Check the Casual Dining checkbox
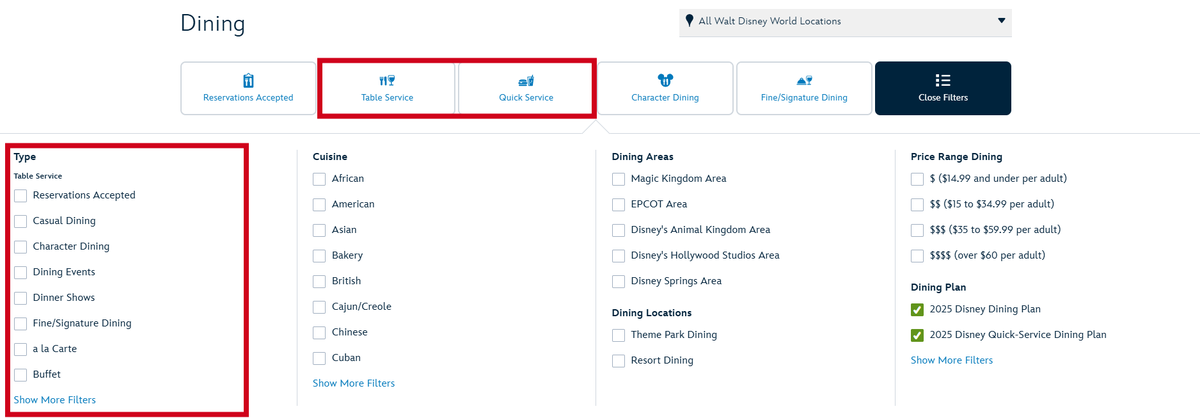Image resolution: width=1200 pixels, height=418 pixels. 21,221
